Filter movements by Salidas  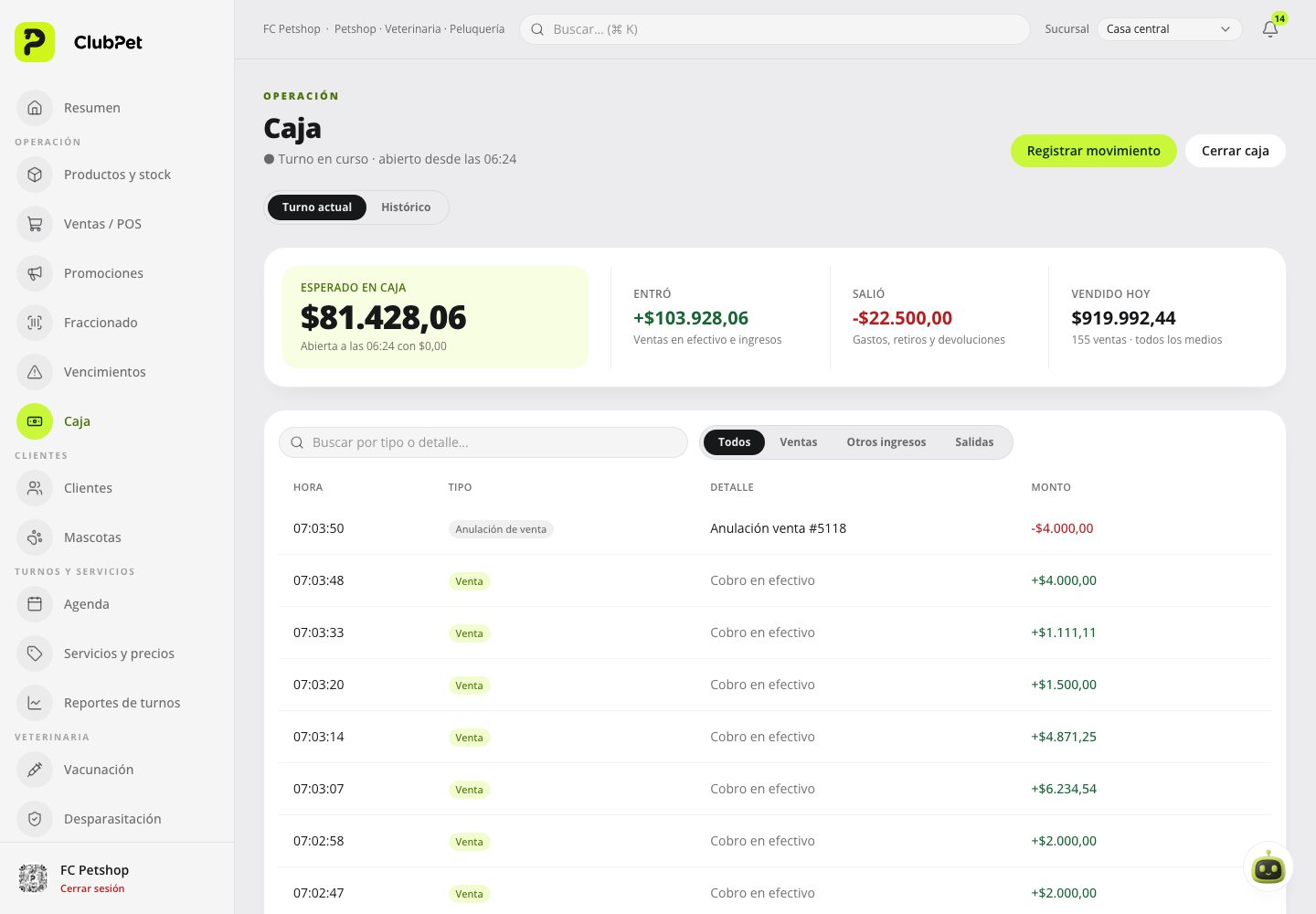pos(974,442)
